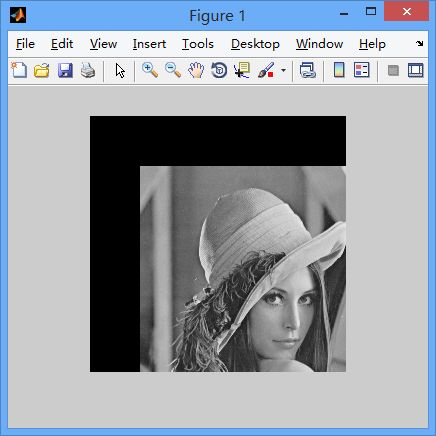
Task: Create a new figure with toolbar icon
Action: [19, 71]
